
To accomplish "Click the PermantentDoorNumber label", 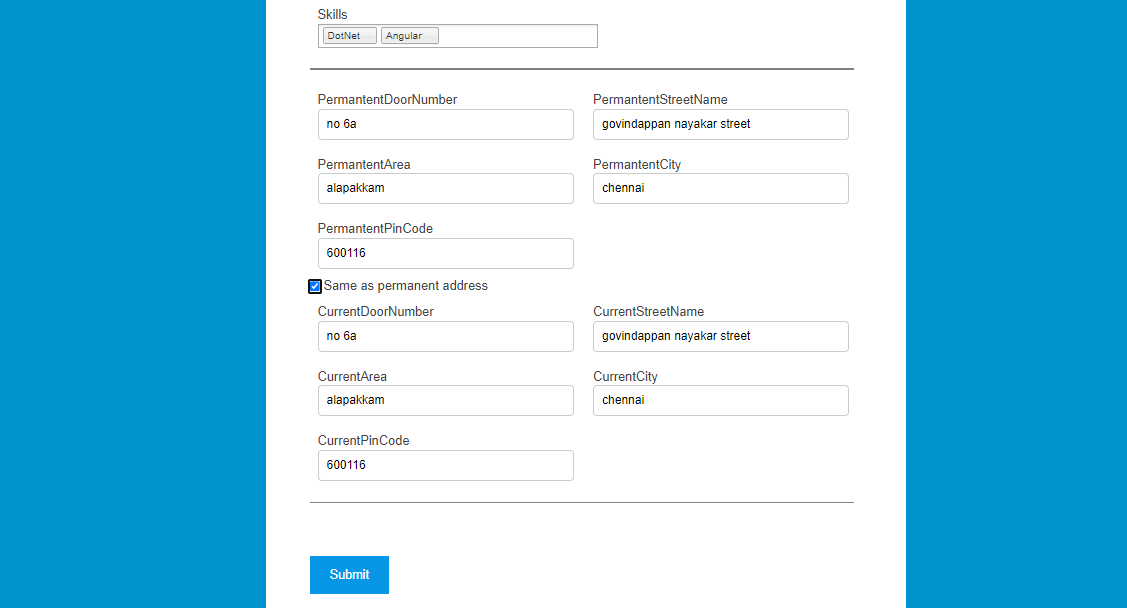I will (x=387, y=99).
